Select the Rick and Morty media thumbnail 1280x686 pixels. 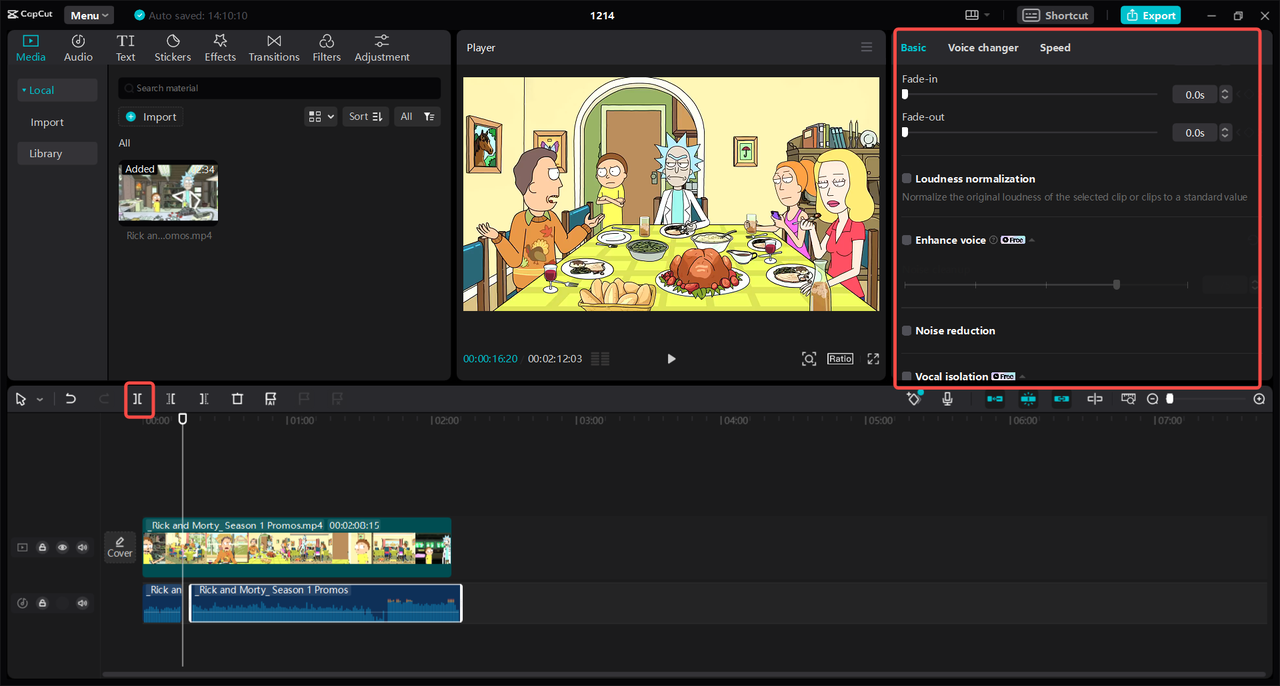point(168,192)
